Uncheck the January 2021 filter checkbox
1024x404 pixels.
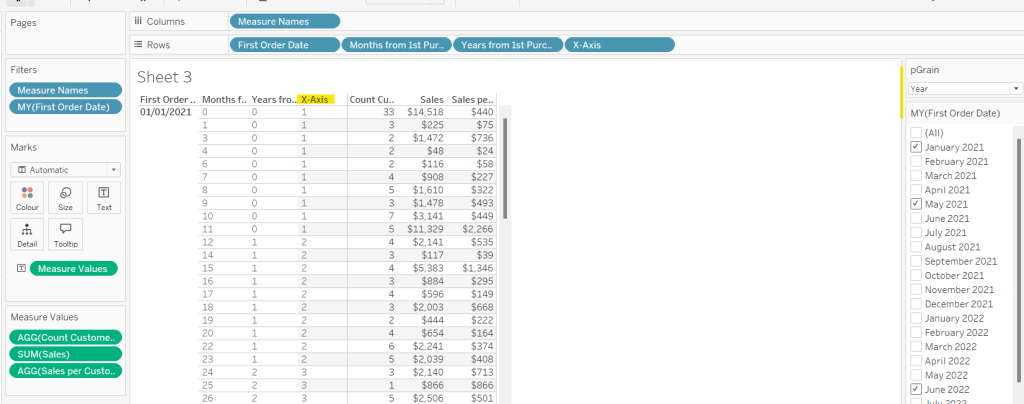pyautogui.click(x=916, y=147)
